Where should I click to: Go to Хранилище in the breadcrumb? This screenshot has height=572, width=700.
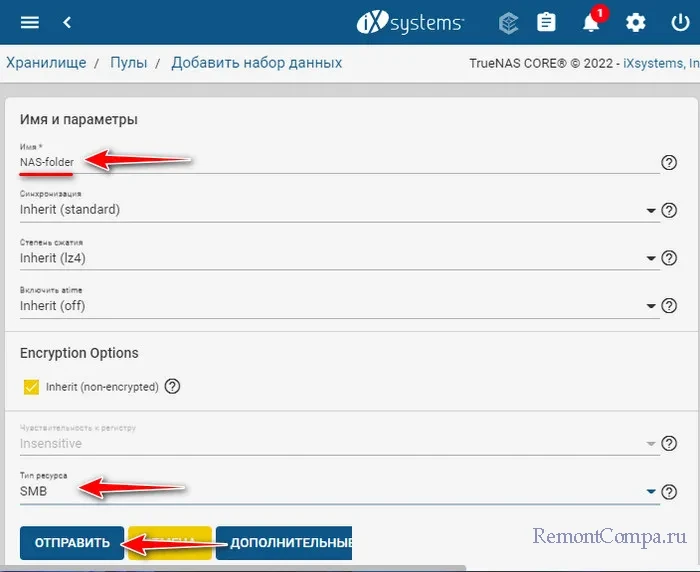[x=46, y=62]
